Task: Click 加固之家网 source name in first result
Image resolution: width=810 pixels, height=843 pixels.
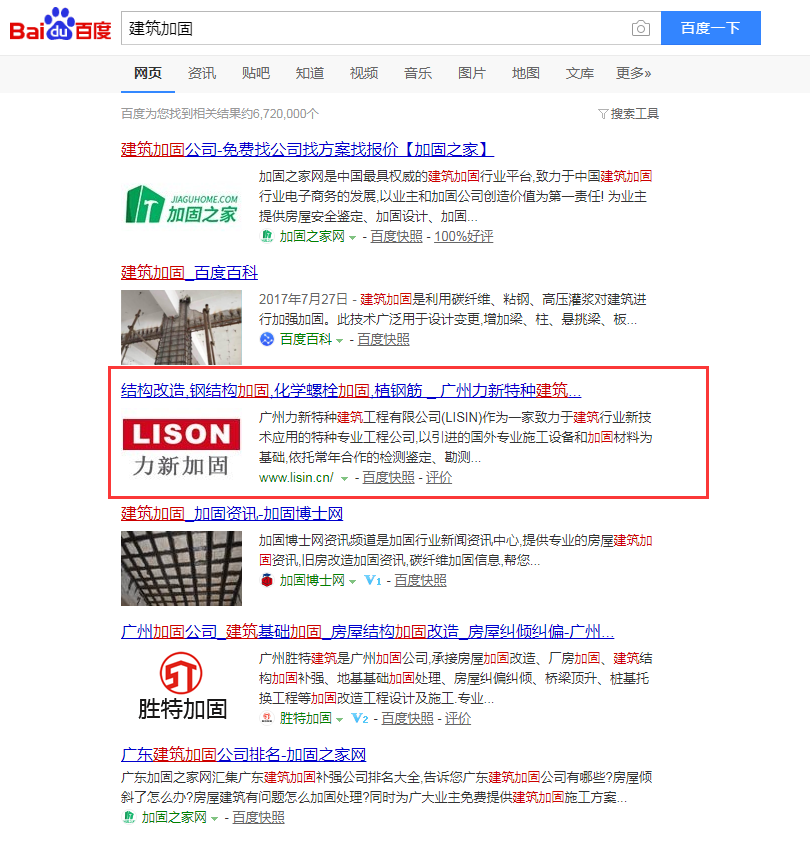Action: click(312, 237)
